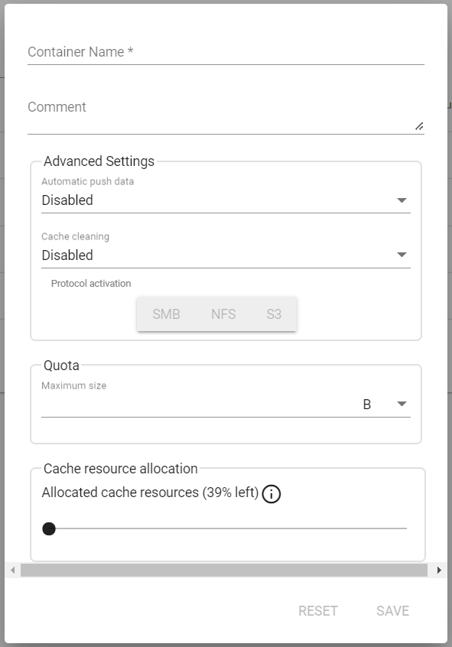
Task: Click the middle of the cache allocation slider track
Action: (x=225, y=528)
